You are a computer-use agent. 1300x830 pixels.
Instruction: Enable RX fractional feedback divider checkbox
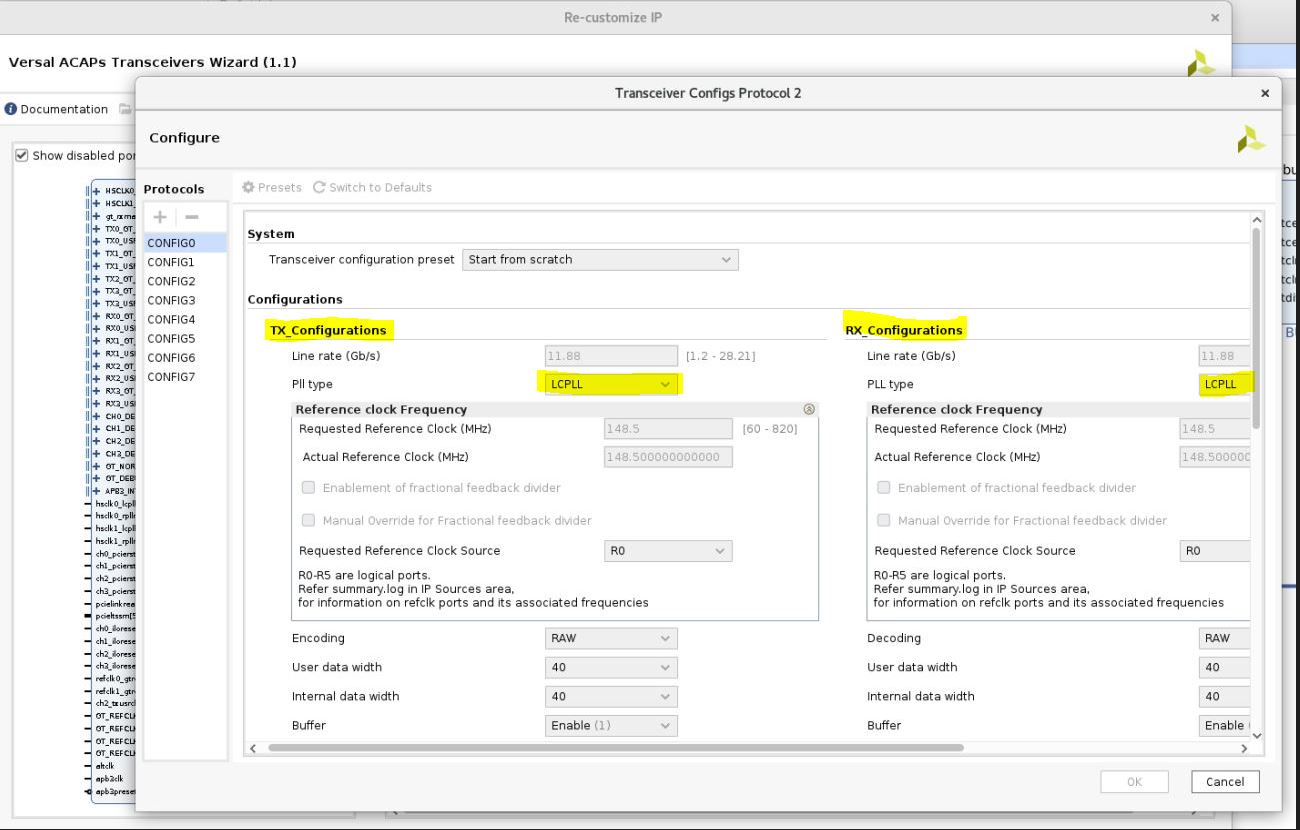click(x=884, y=488)
